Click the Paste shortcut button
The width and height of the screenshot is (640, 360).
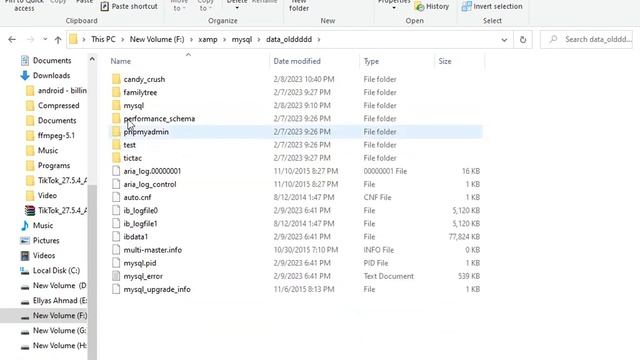(x=129, y=7)
